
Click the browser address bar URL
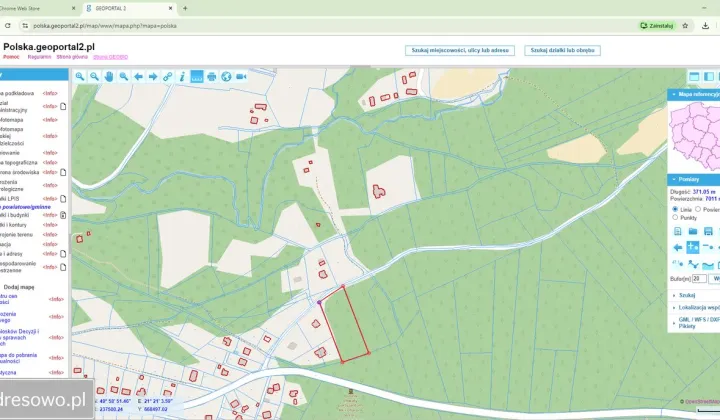pos(105,26)
